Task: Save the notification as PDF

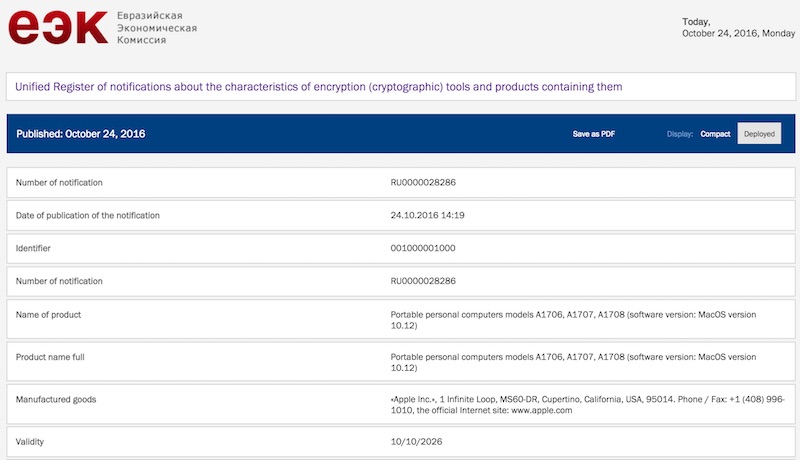Action: click(x=593, y=134)
